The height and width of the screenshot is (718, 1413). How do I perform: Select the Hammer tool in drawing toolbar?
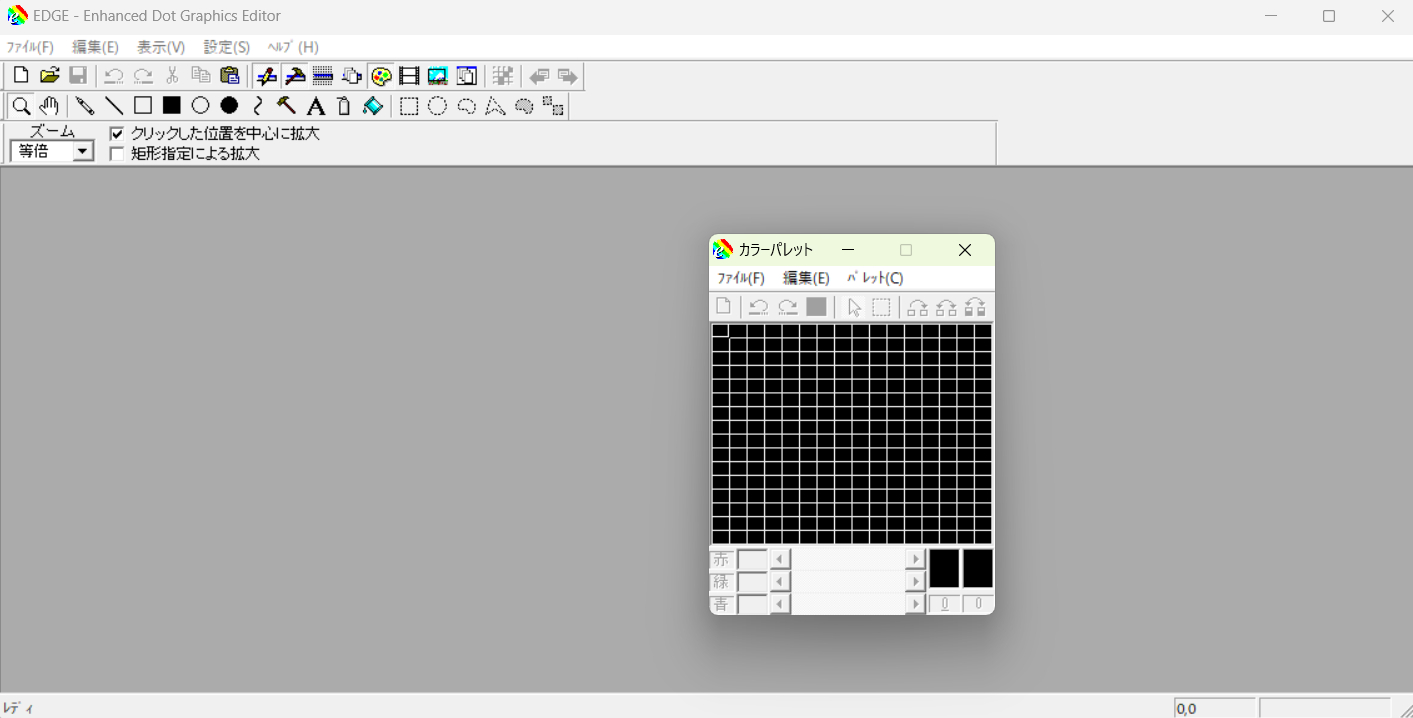pos(287,106)
